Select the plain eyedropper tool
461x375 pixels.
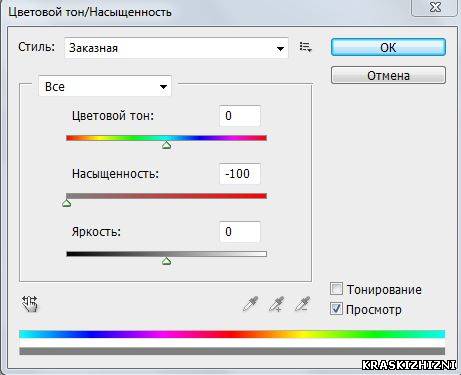tap(251, 304)
